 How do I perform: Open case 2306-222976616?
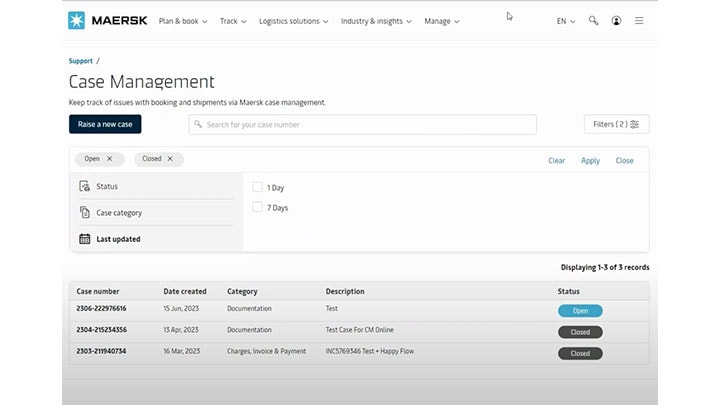click(x=101, y=309)
